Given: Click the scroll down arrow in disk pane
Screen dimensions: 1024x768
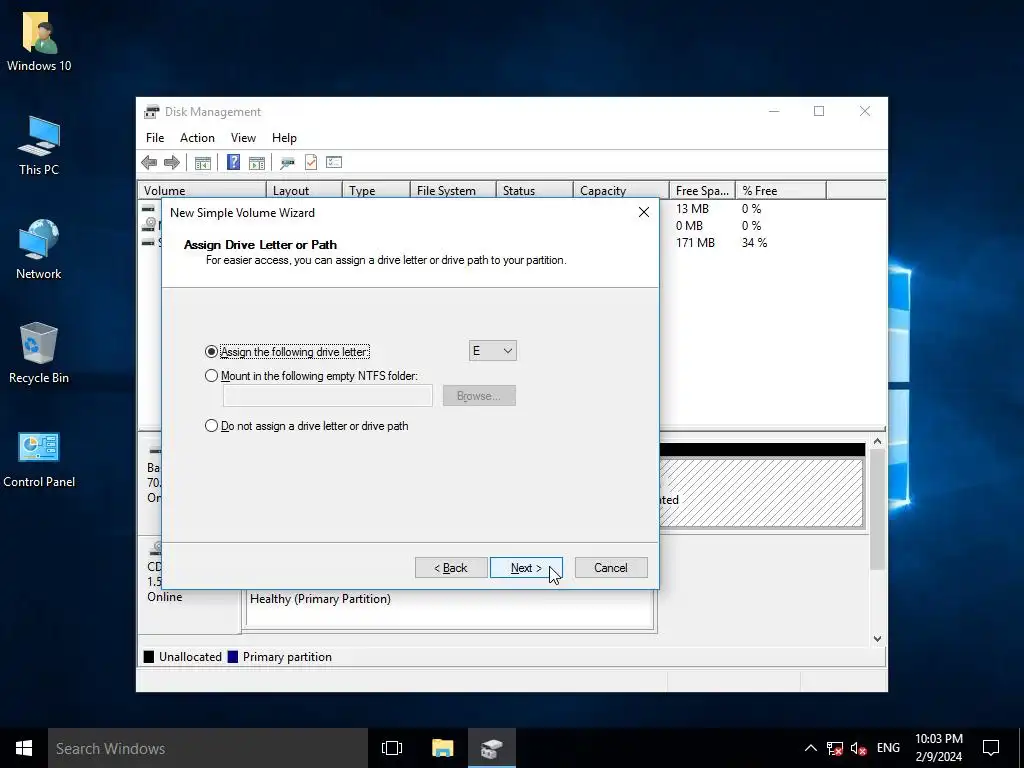Looking at the screenshot, I should (x=878, y=639).
